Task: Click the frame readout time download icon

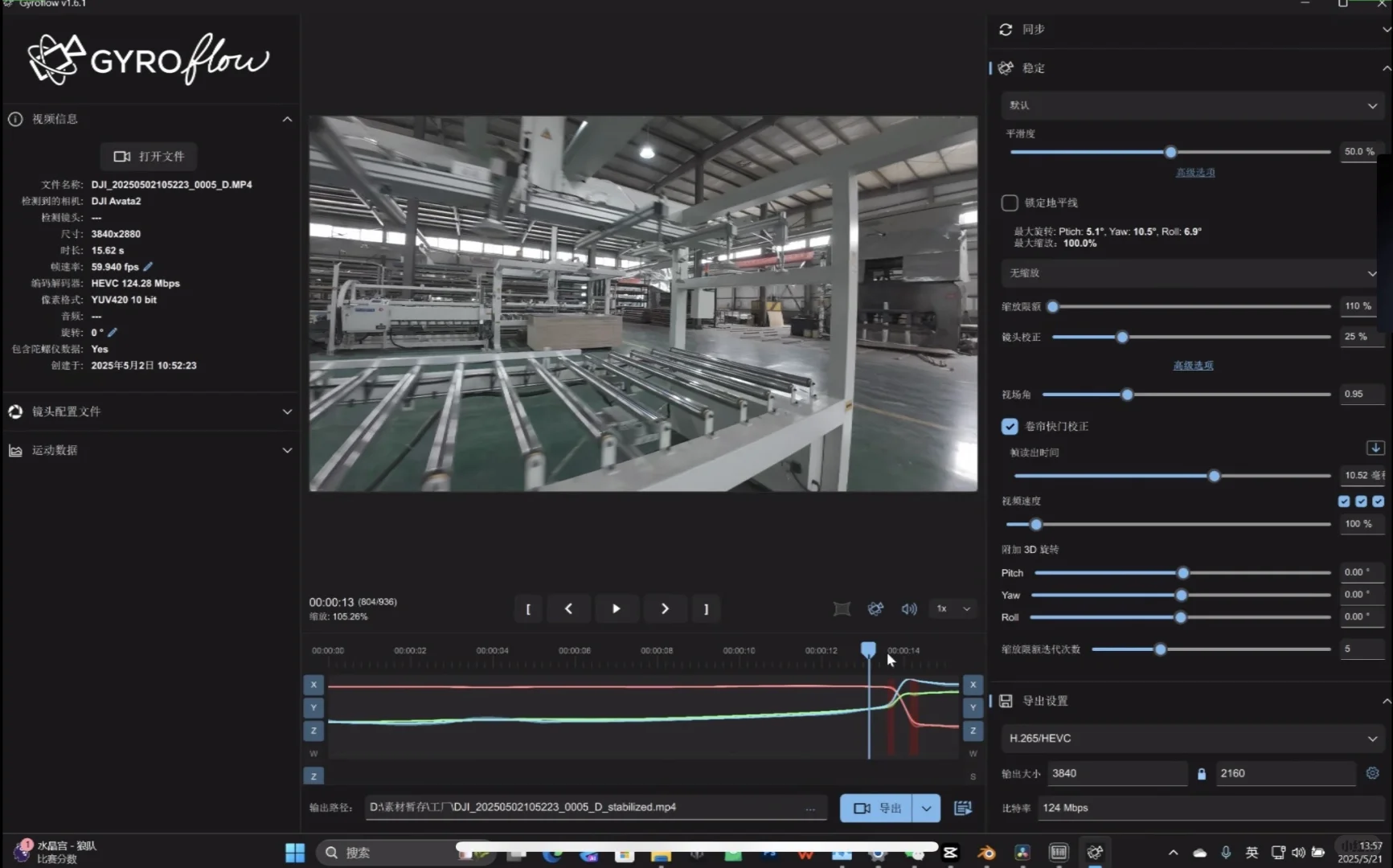Action: (x=1375, y=448)
